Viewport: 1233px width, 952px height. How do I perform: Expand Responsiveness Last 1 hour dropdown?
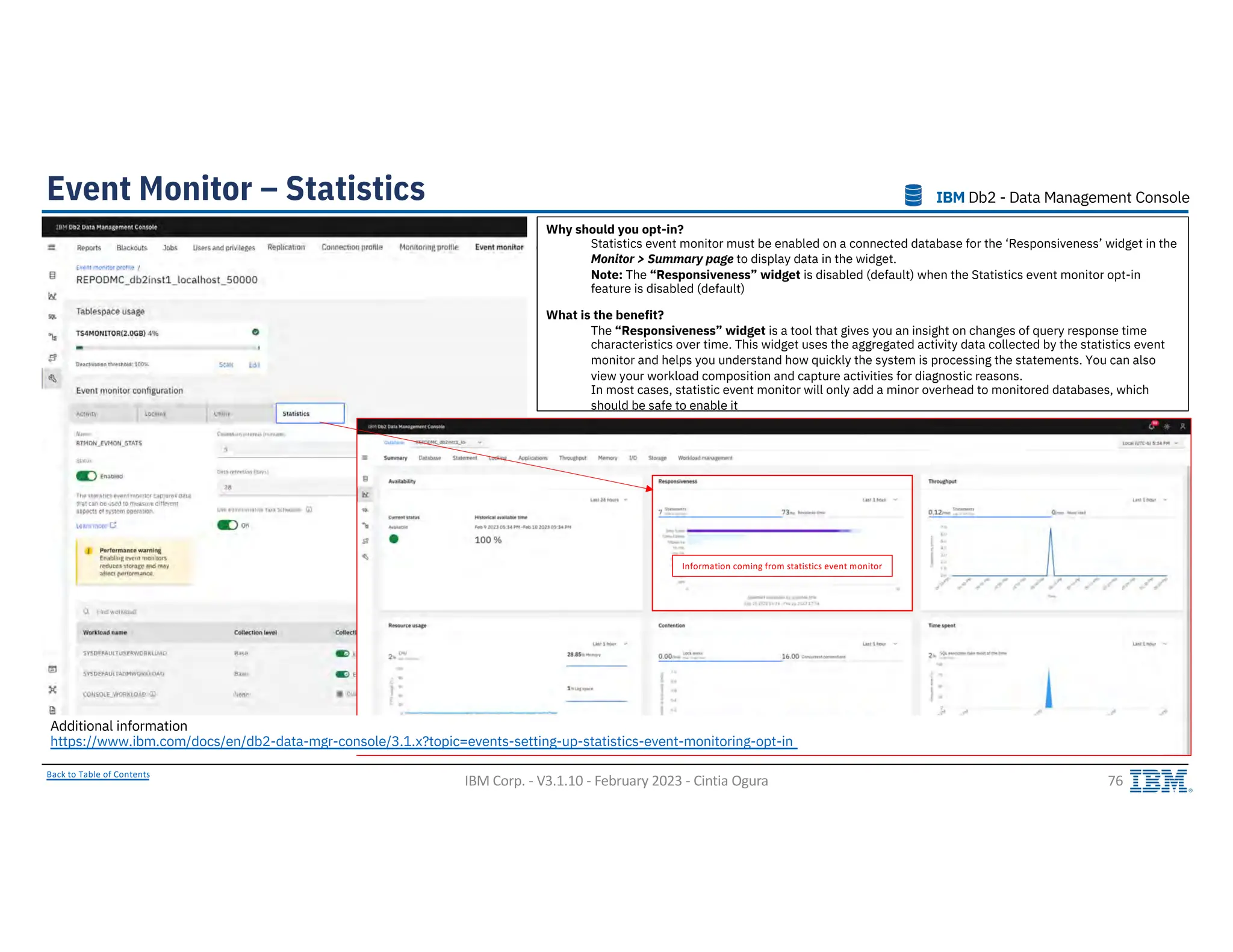pos(880,500)
